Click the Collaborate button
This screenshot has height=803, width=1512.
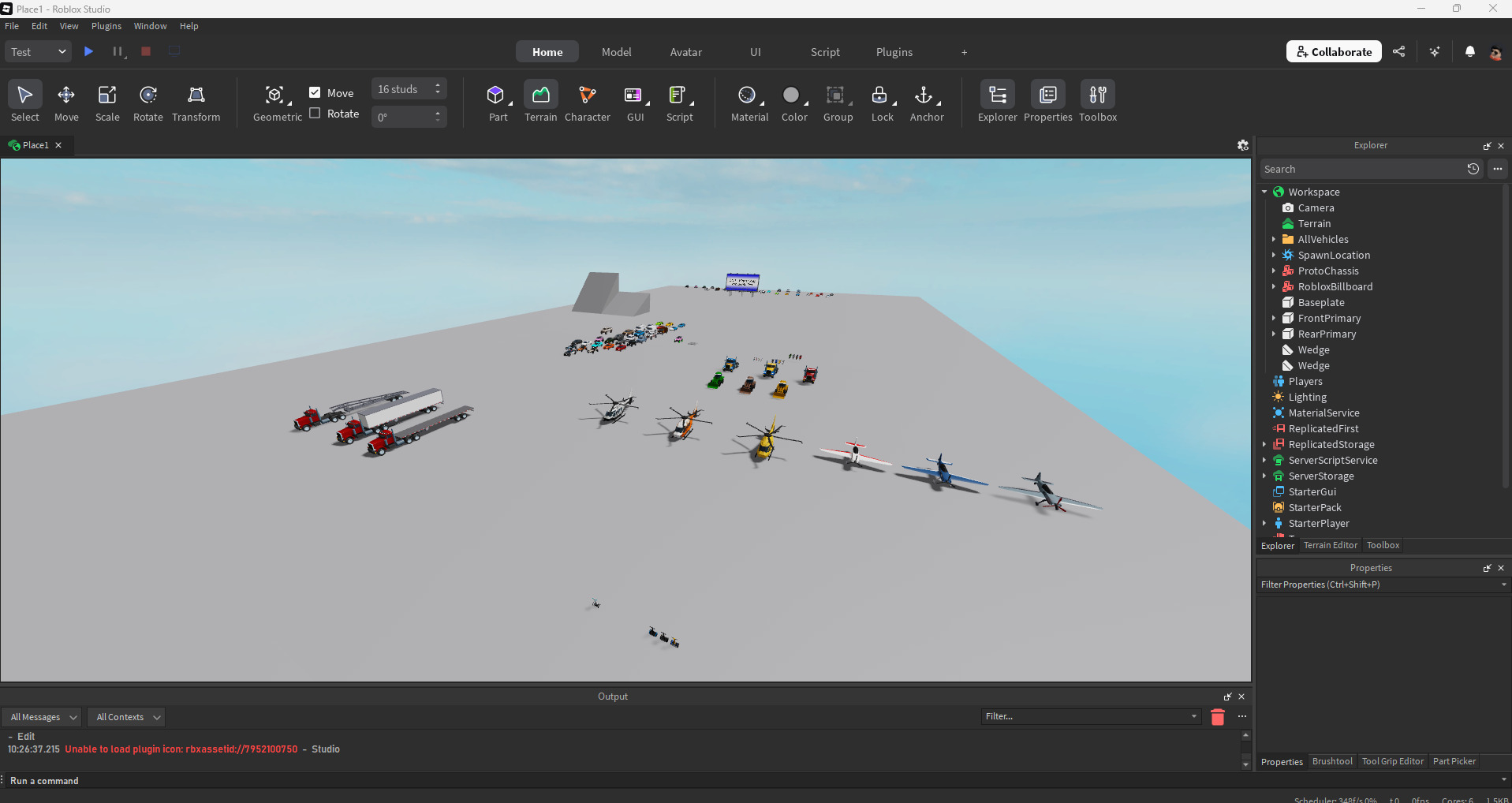1333,51
